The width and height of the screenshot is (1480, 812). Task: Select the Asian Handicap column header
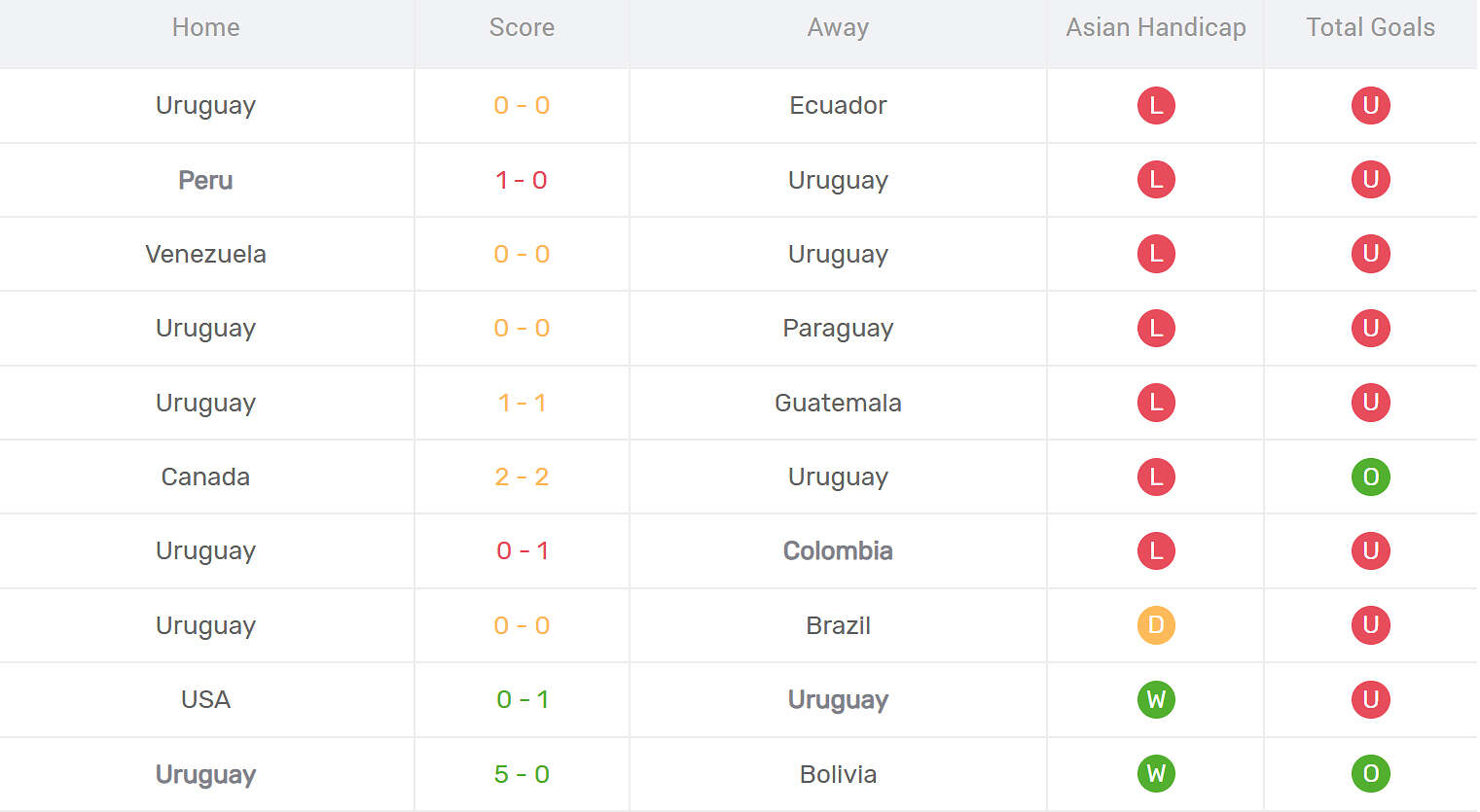(1156, 27)
